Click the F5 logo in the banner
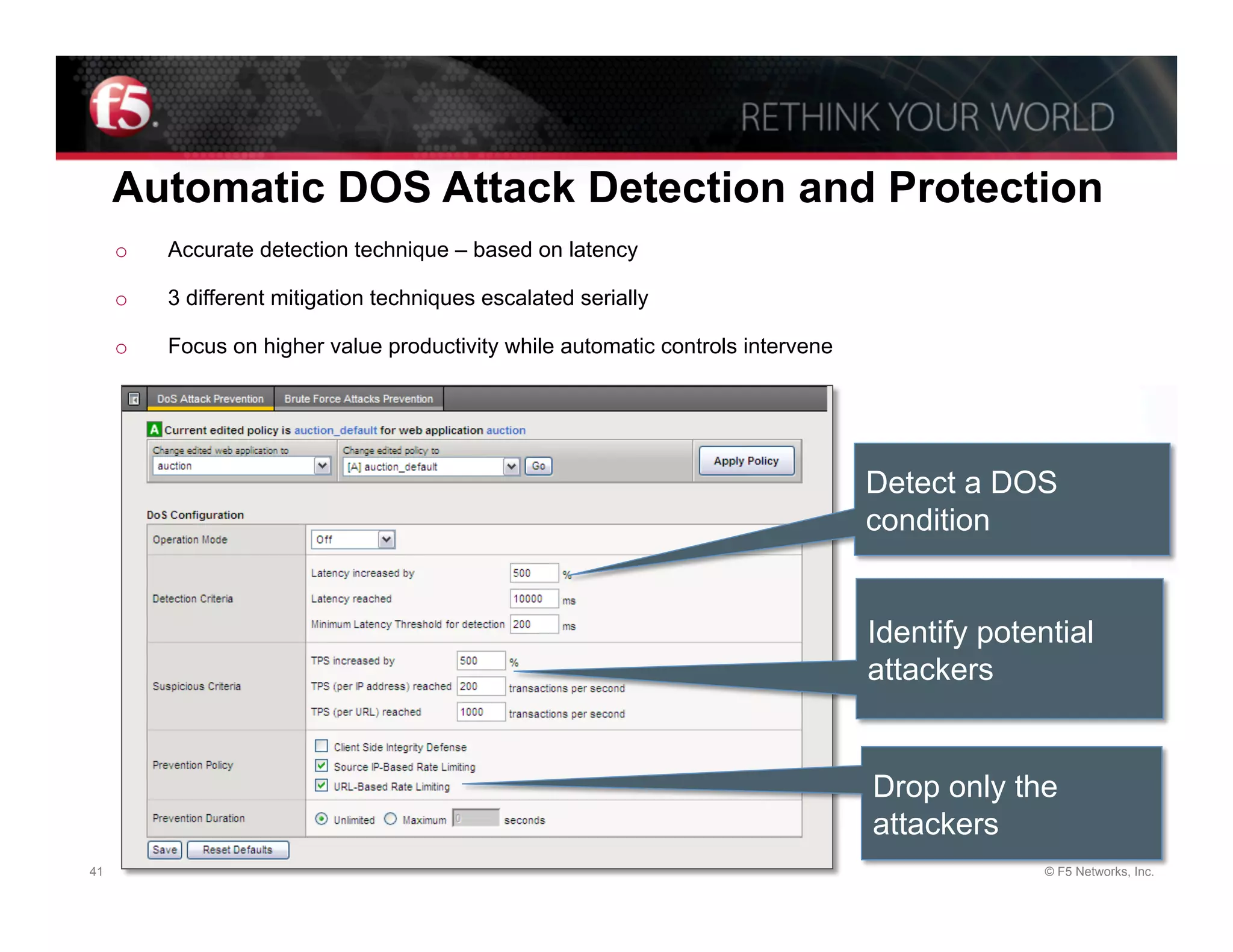This screenshot has width=1233, height=952. [122, 106]
